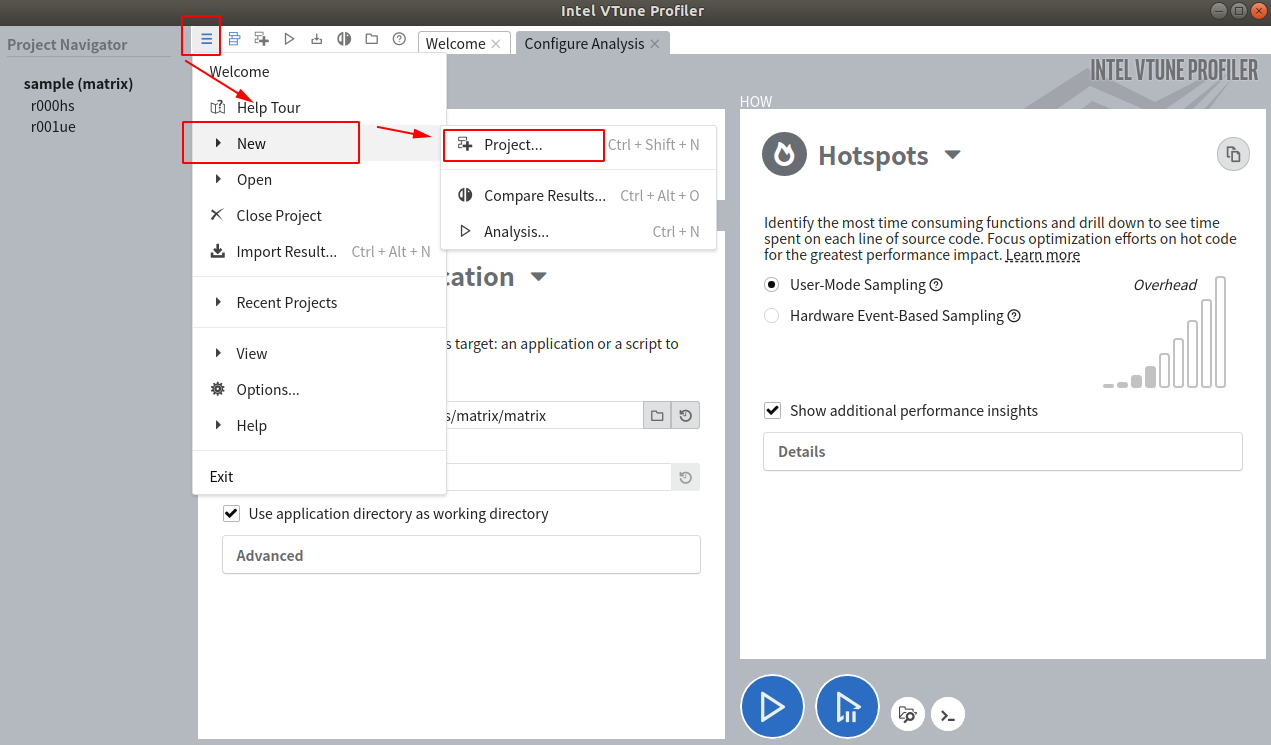The image size is (1271, 745).
Task: Select User-Mode Sampling radio button
Action: click(772, 285)
